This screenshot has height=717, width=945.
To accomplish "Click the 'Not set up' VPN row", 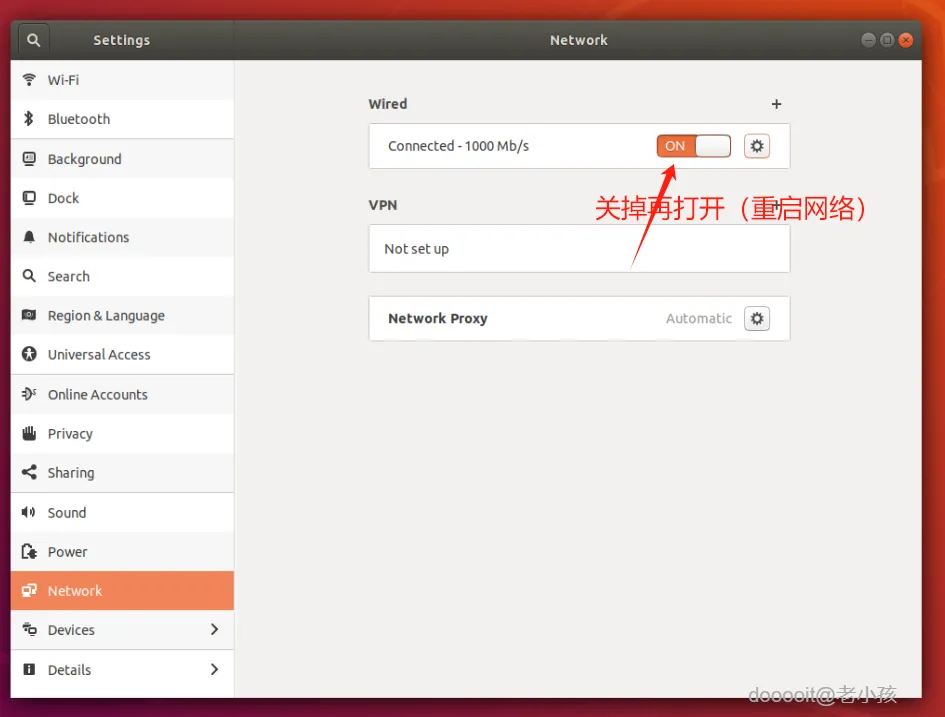I will (579, 248).
